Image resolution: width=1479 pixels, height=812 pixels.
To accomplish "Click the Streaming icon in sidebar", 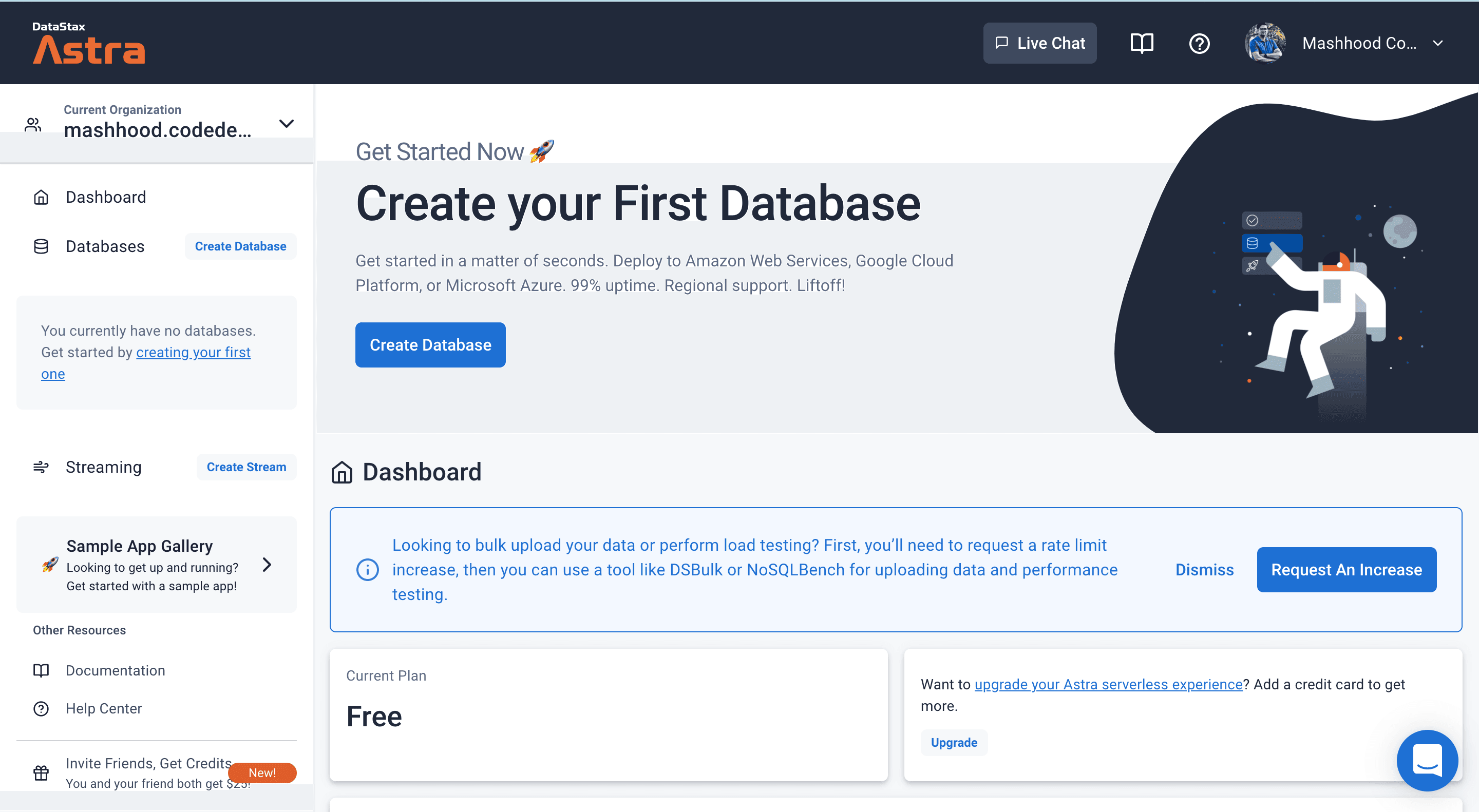I will coord(41,467).
